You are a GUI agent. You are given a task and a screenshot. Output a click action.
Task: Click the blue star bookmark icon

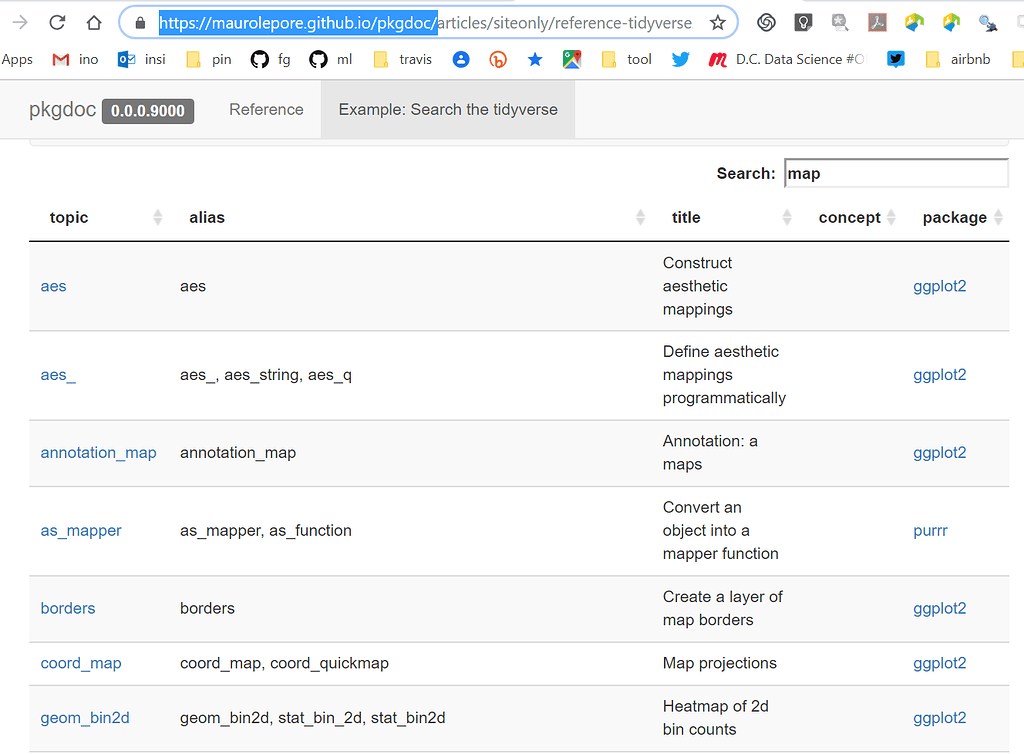click(535, 59)
